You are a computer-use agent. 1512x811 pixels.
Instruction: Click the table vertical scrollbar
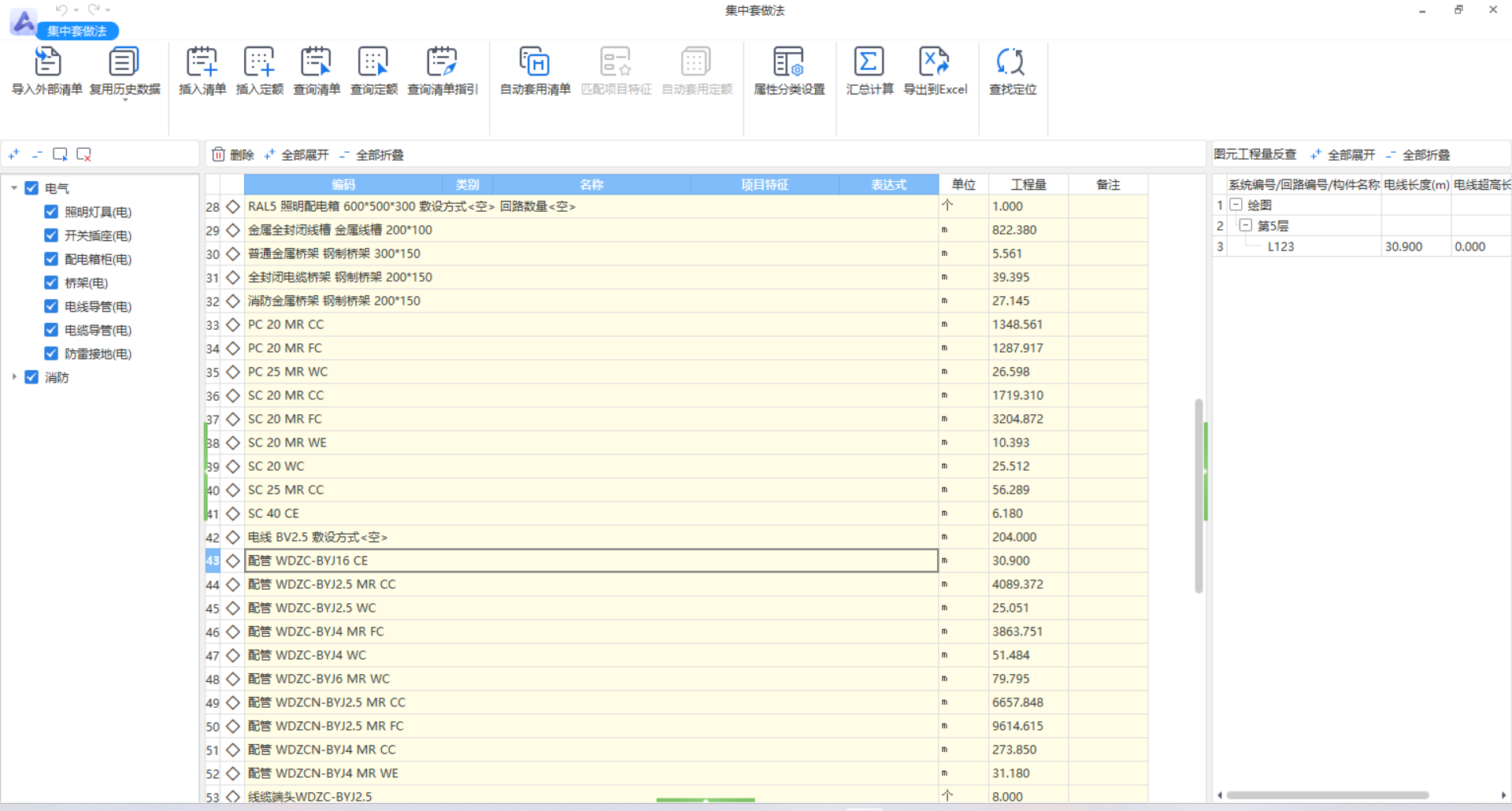pos(1199,495)
